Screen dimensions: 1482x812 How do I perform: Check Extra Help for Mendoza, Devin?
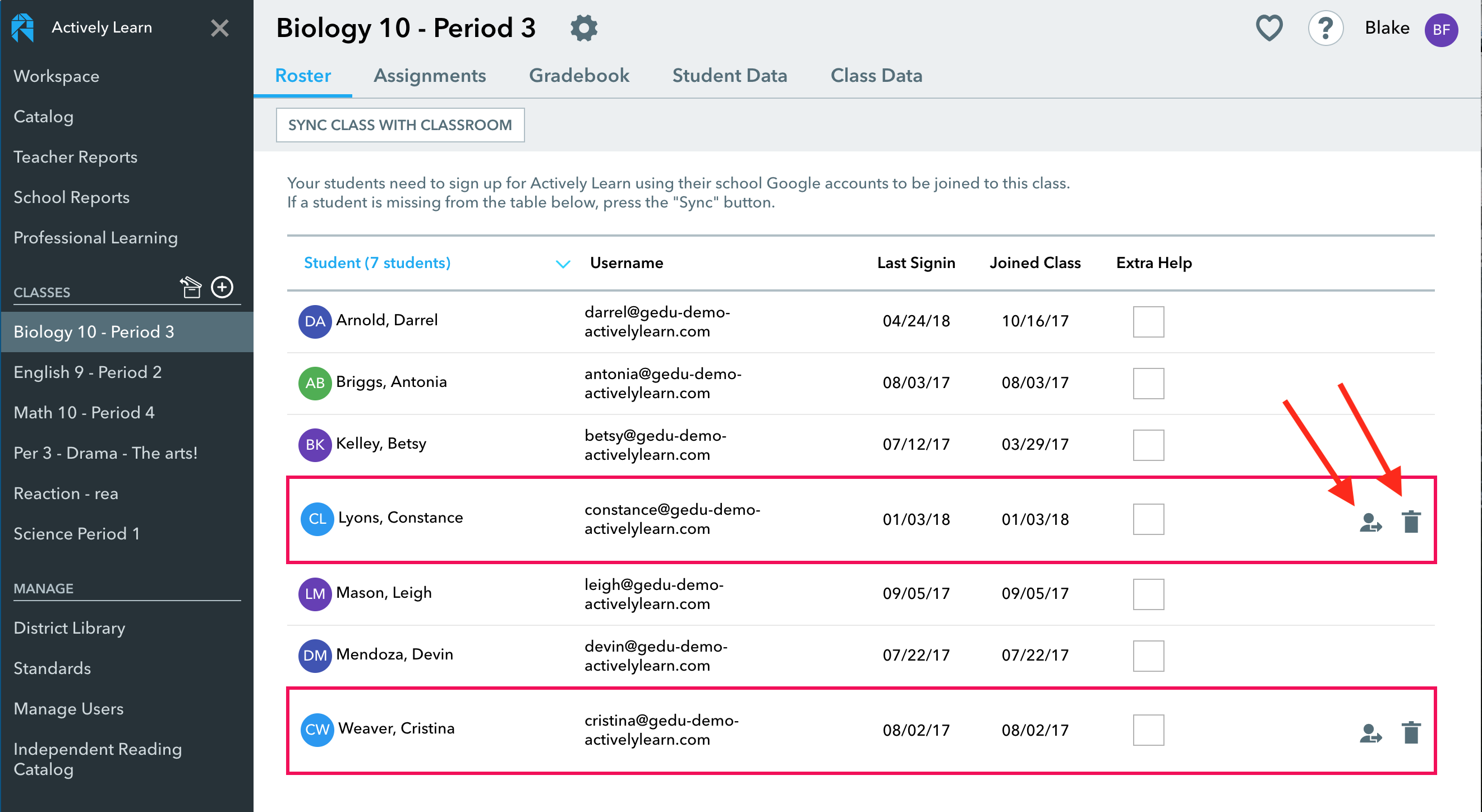[1148, 656]
